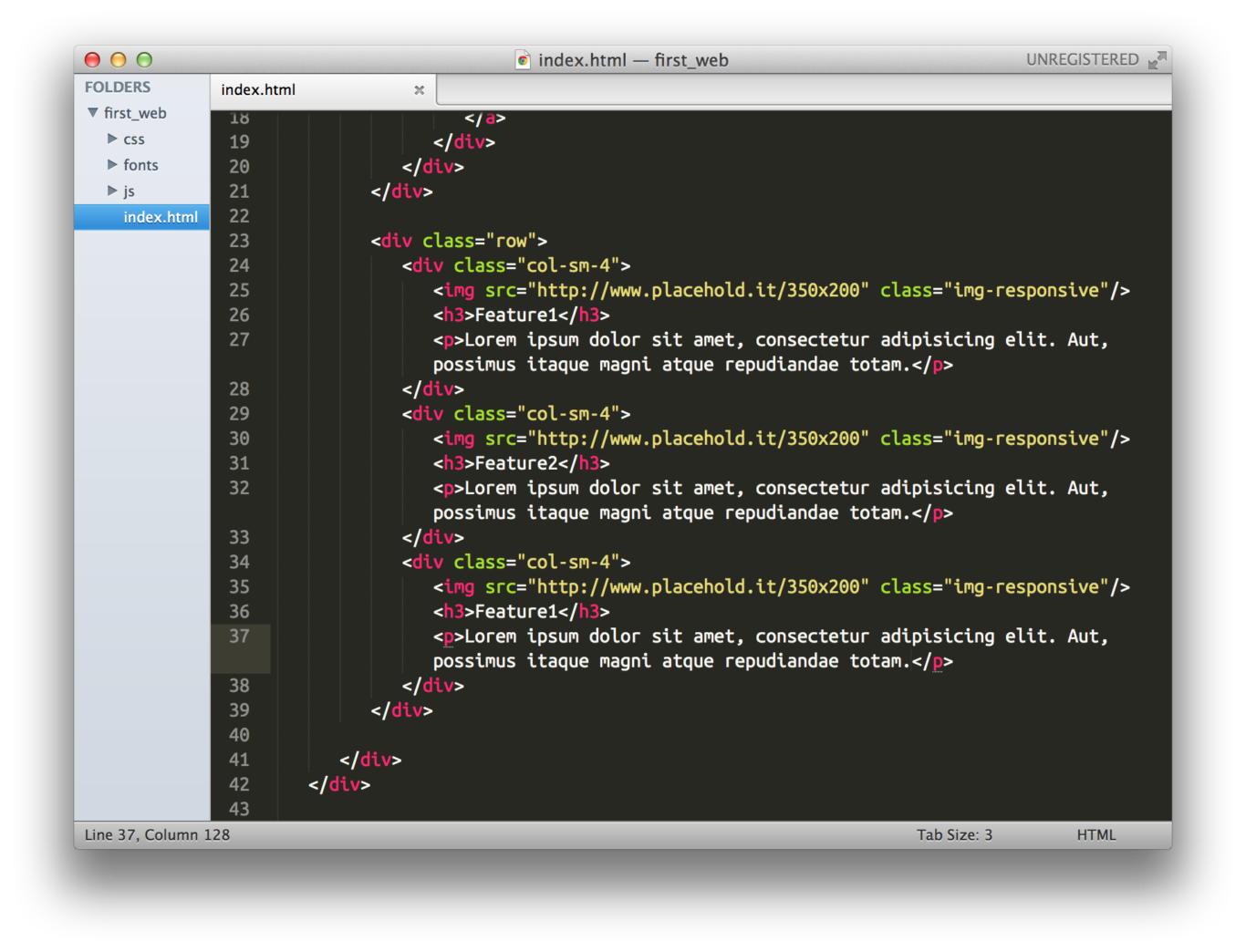Click the class="row" div line
The height and width of the screenshot is (952, 1246).
tap(459, 241)
